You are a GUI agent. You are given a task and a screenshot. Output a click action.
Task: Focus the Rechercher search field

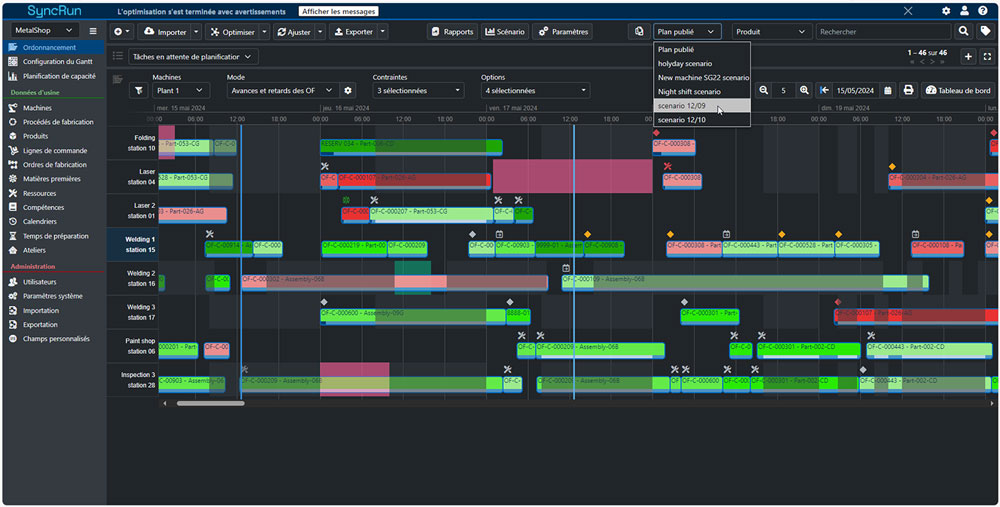point(883,32)
